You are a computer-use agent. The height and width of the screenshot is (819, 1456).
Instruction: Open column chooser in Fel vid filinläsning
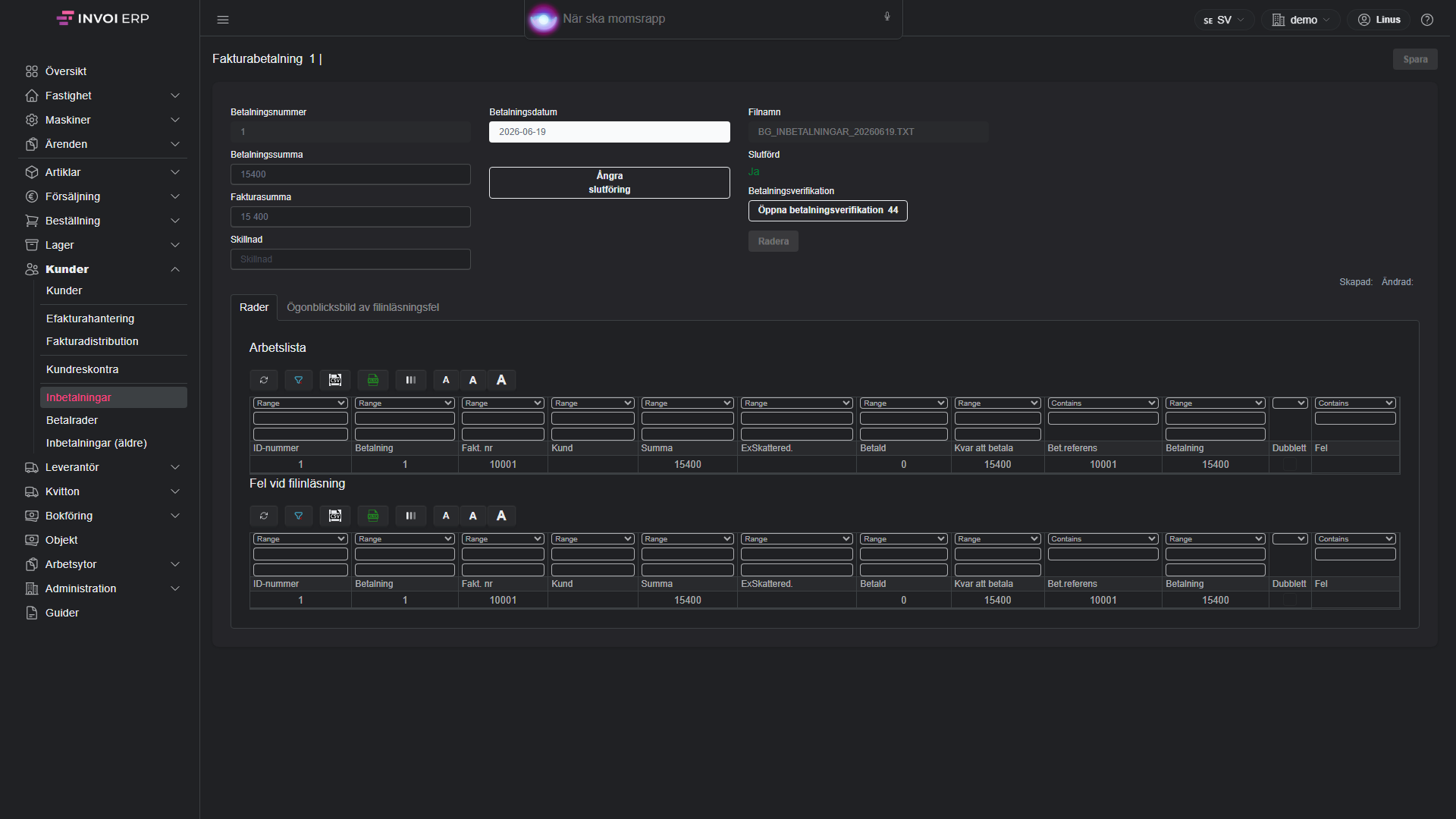411,516
